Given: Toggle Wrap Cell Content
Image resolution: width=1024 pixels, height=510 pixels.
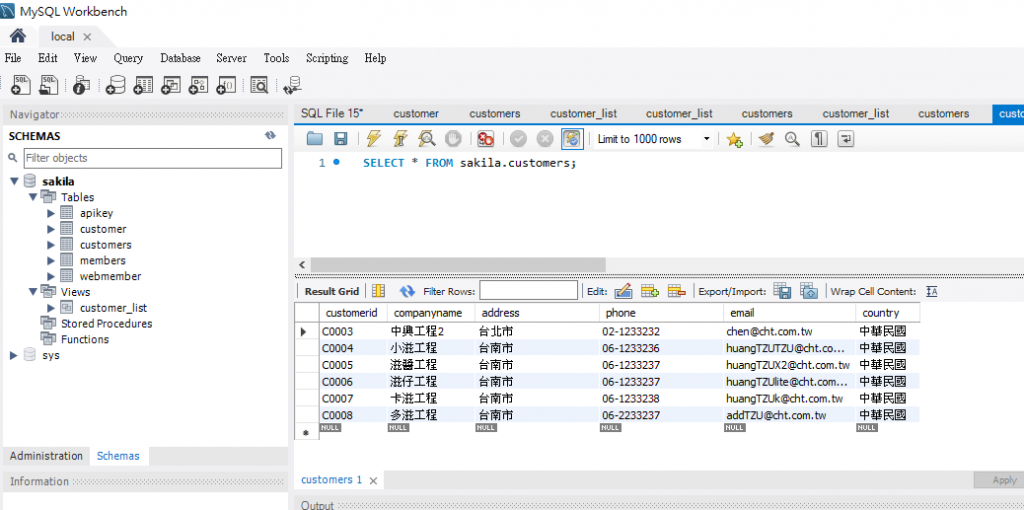Looking at the screenshot, I should [x=932, y=291].
